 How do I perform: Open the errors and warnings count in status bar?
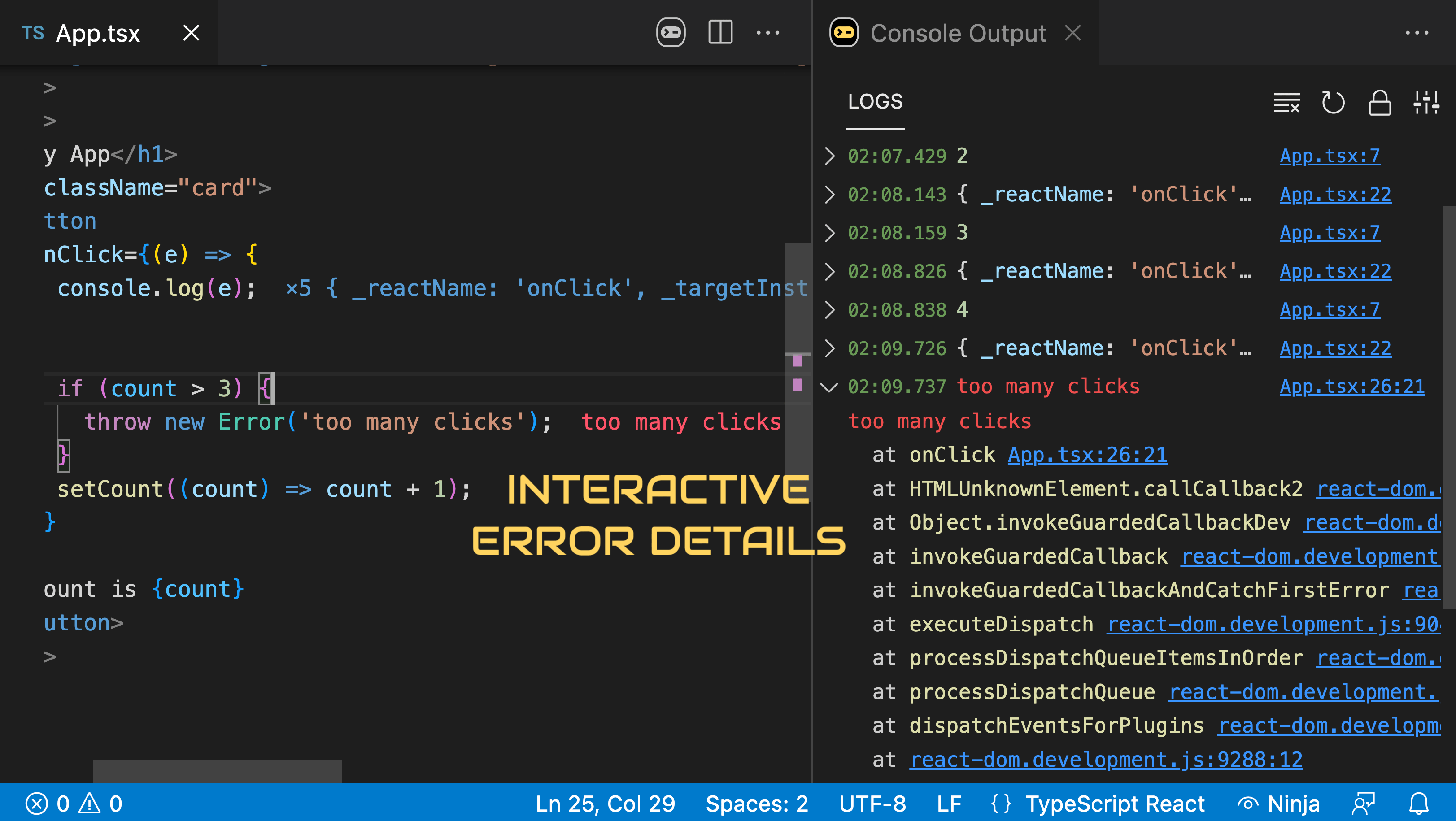pyautogui.click(x=74, y=803)
